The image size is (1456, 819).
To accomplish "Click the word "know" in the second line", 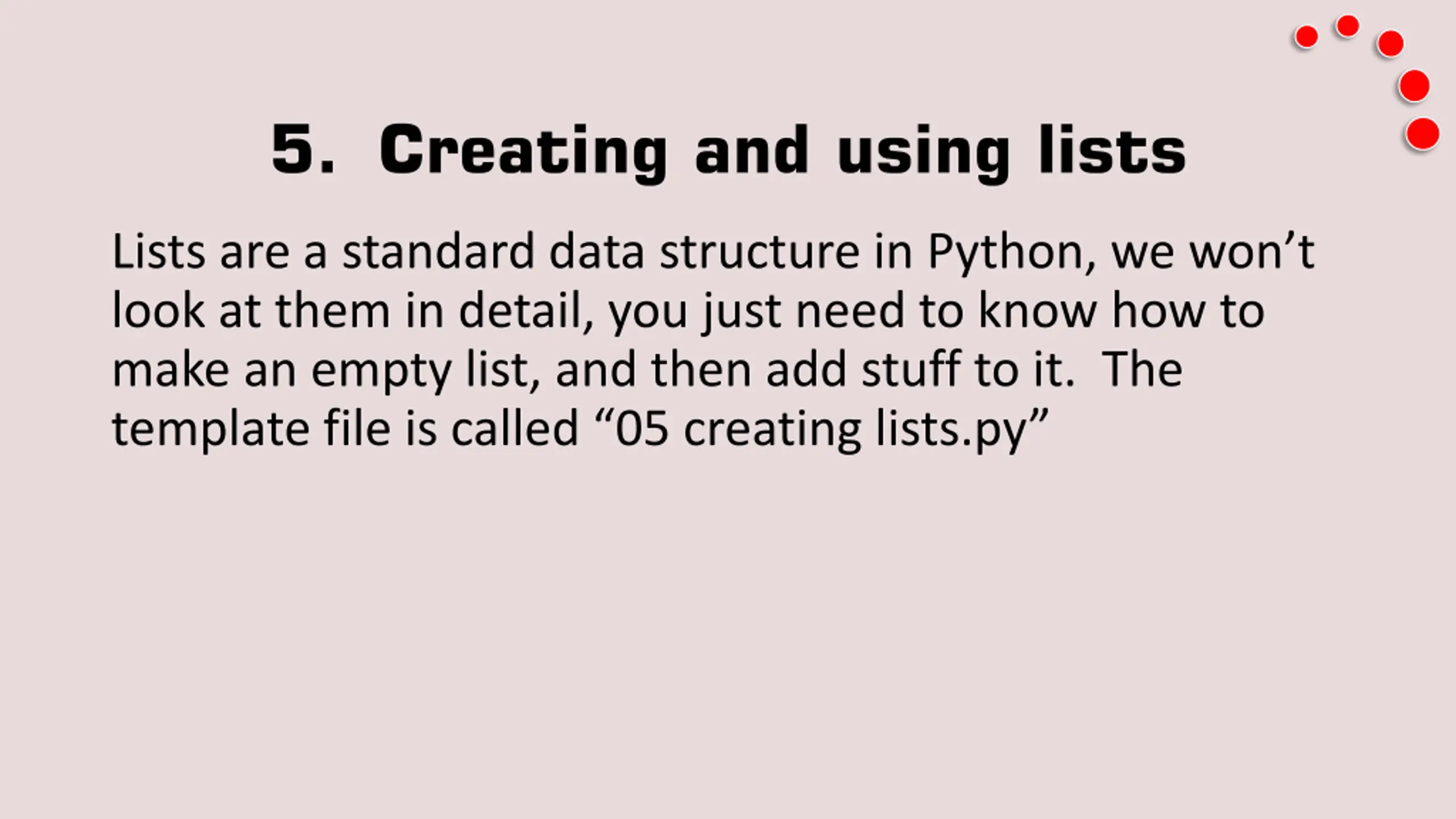I will pyautogui.click(x=1037, y=311).
